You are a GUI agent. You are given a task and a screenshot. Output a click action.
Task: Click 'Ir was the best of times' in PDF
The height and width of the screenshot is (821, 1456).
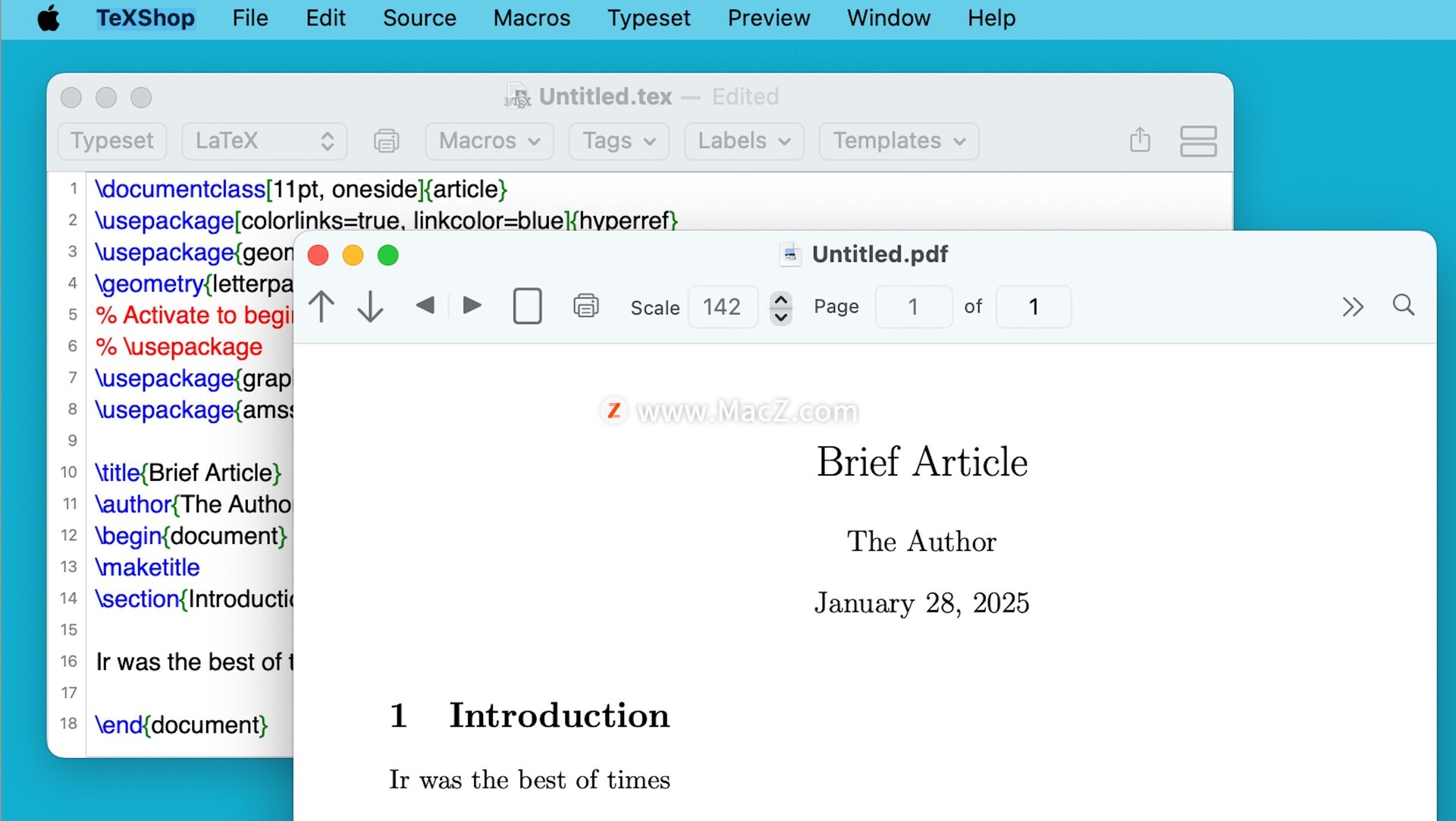pyautogui.click(x=529, y=780)
